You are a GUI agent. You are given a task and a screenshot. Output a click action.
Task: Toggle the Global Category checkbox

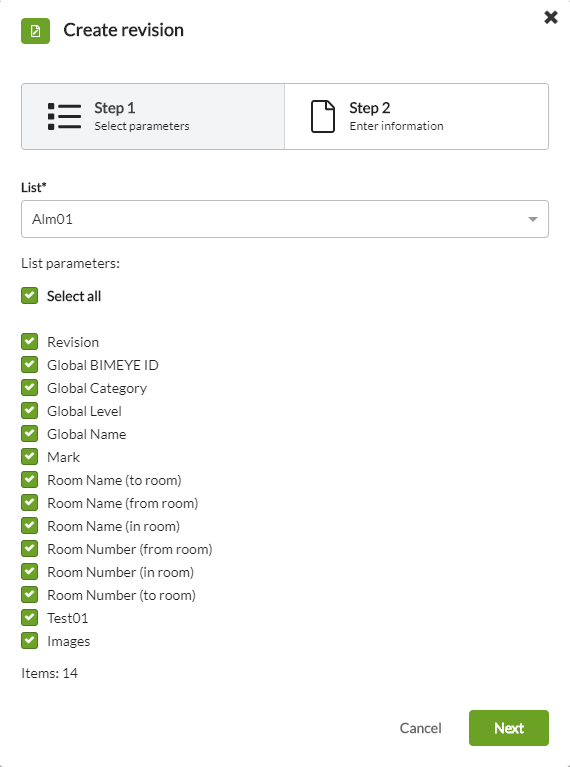(29, 387)
